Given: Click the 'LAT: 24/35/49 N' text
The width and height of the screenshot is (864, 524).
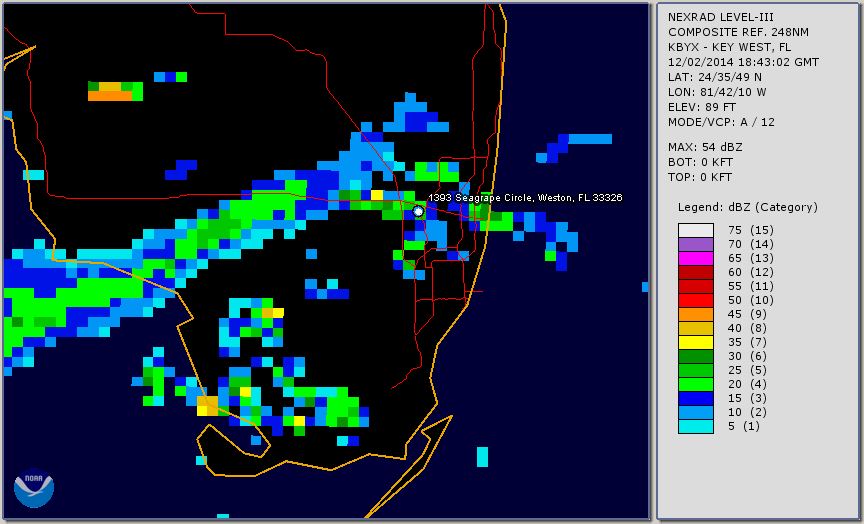Looking at the screenshot, I should (715, 77).
